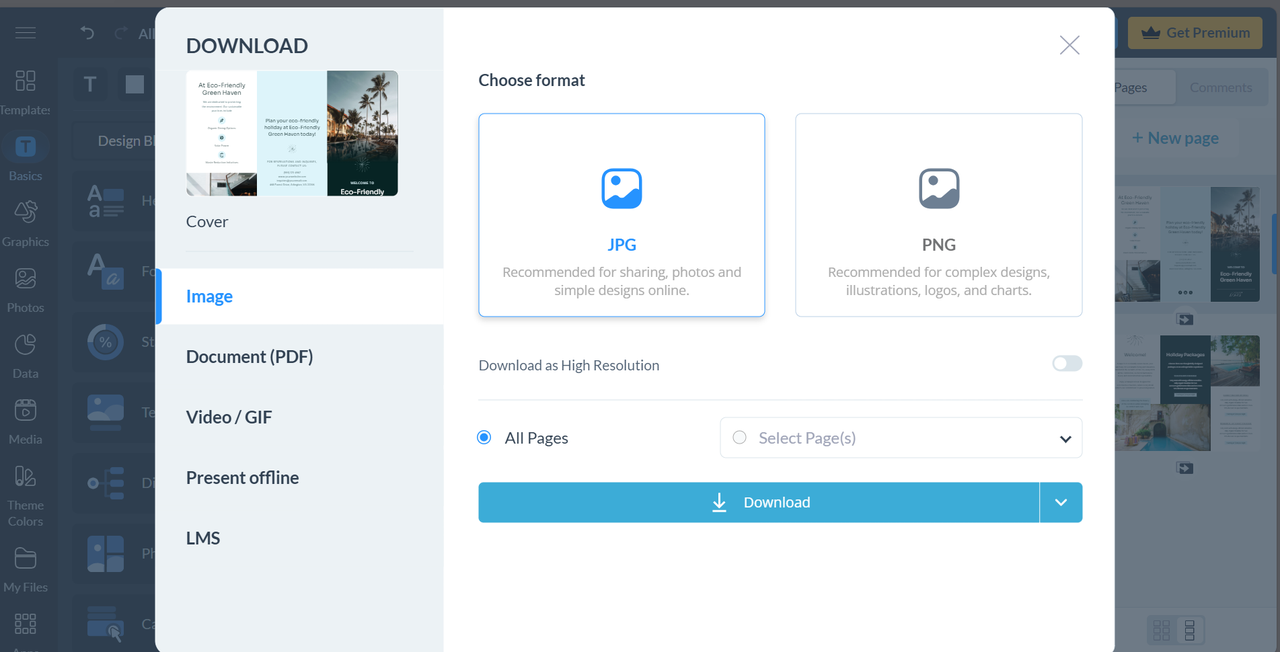Click the square shape tool icon

(x=135, y=84)
